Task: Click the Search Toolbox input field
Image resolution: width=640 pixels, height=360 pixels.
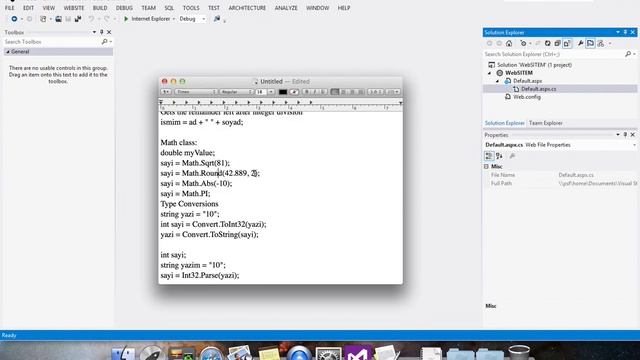Action: tap(51, 42)
